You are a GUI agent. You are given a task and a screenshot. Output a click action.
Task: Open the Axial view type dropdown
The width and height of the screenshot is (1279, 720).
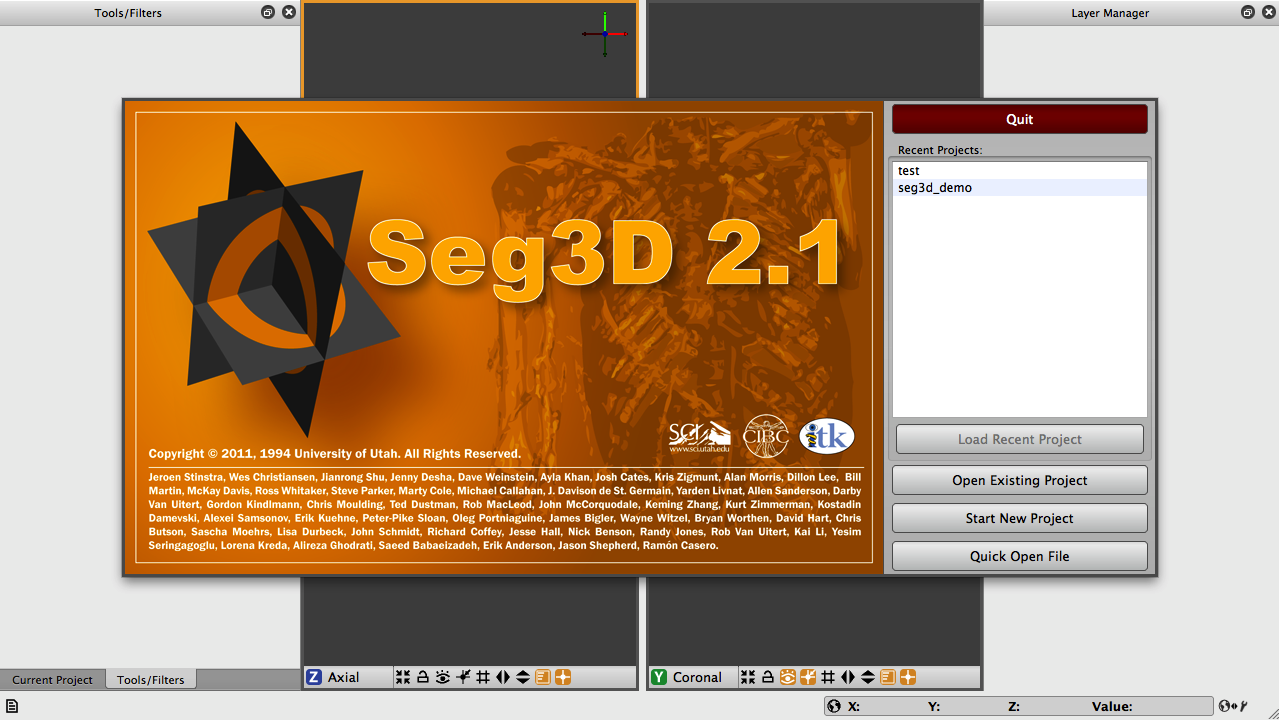(347, 677)
